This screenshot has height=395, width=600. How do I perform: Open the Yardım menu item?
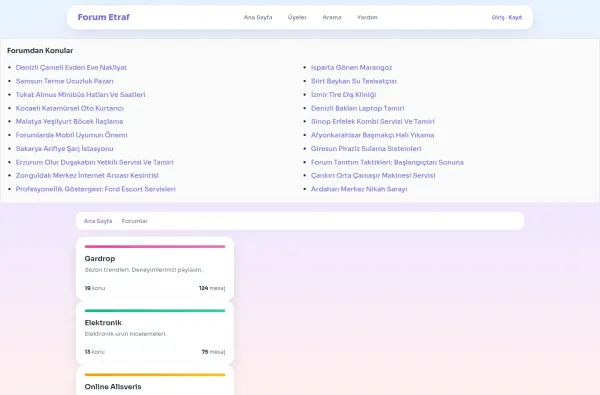367,17
